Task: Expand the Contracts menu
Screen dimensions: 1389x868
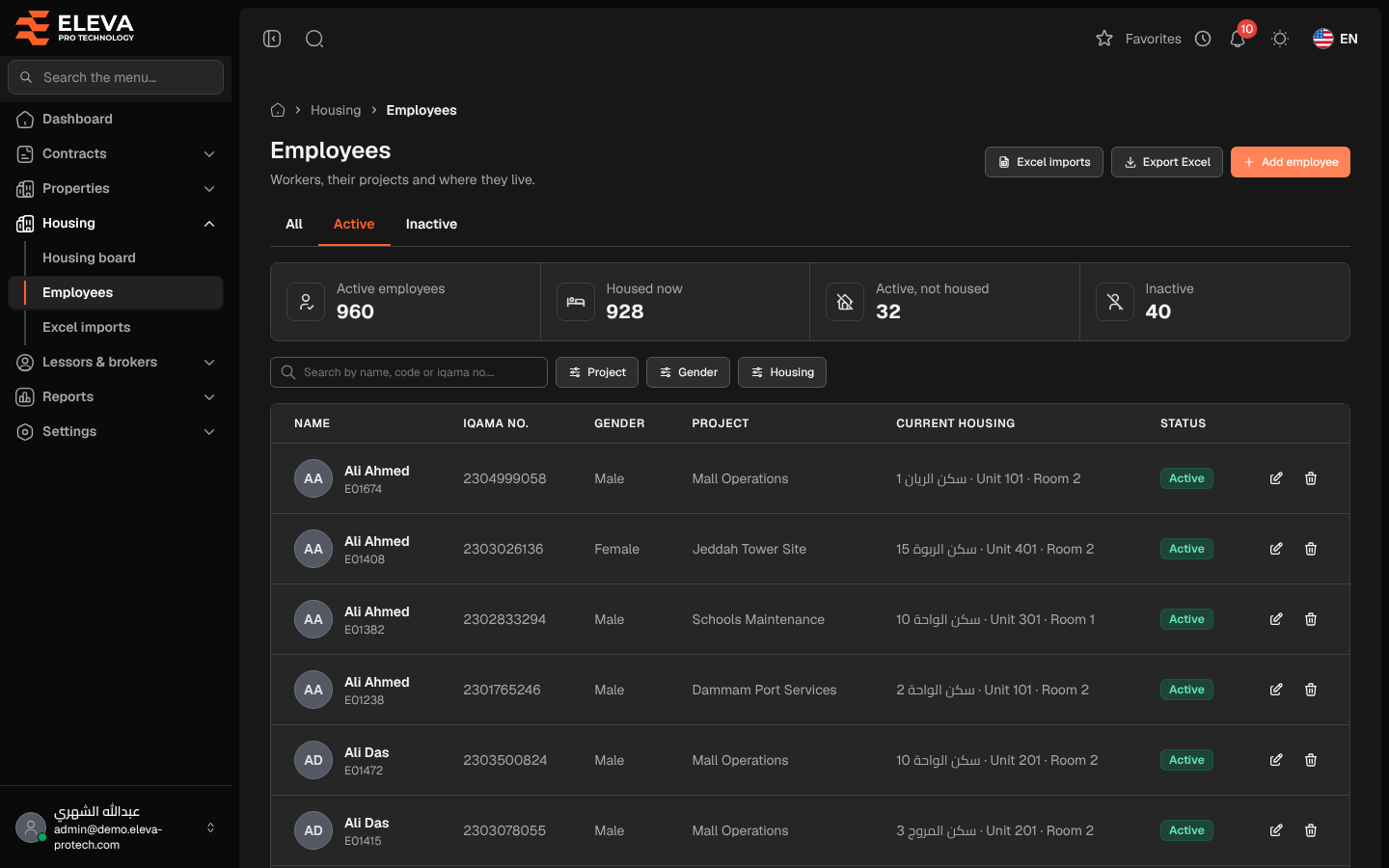Action: point(116,153)
